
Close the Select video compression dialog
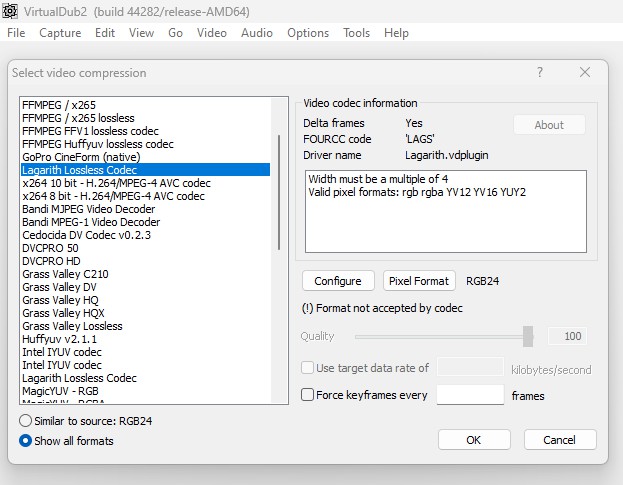pos(584,72)
